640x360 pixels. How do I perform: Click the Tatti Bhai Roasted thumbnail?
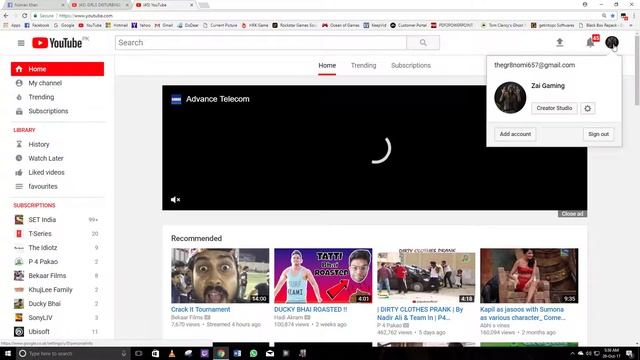pyautogui.click(x=323, y=276)
